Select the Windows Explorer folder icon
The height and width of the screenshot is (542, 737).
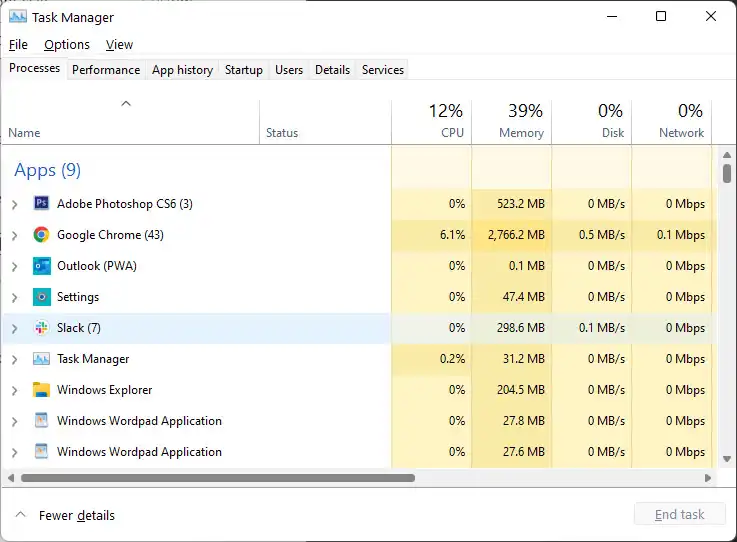41,390
